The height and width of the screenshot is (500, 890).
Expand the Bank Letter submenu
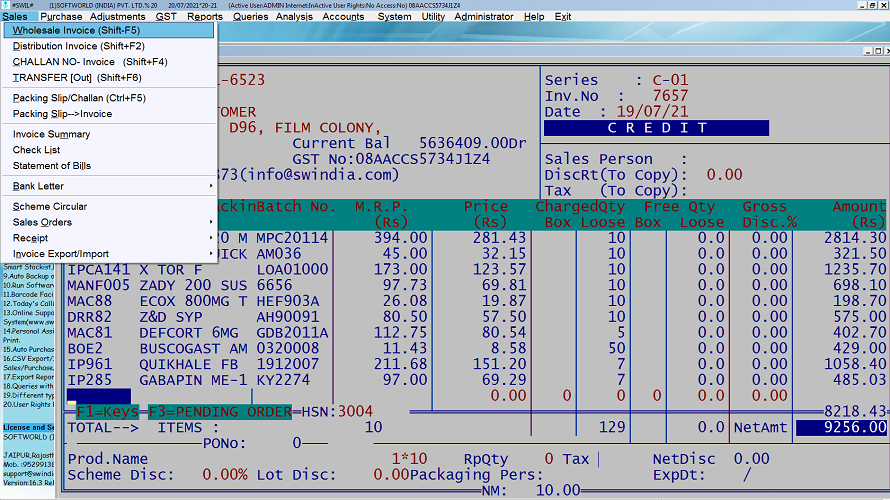point(38,186)
